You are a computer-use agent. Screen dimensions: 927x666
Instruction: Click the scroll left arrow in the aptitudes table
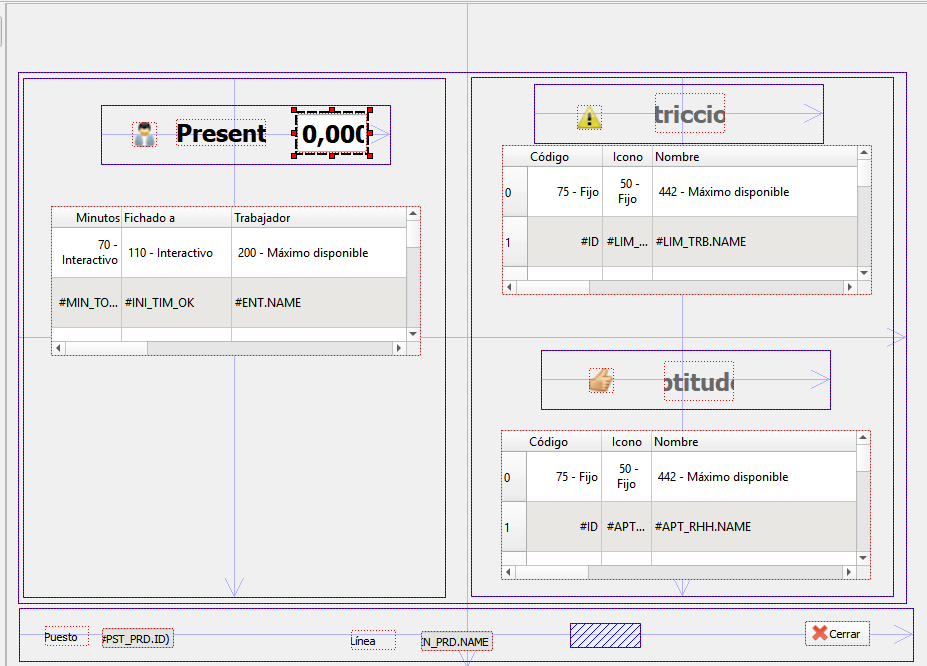click(x=508, y=572)
